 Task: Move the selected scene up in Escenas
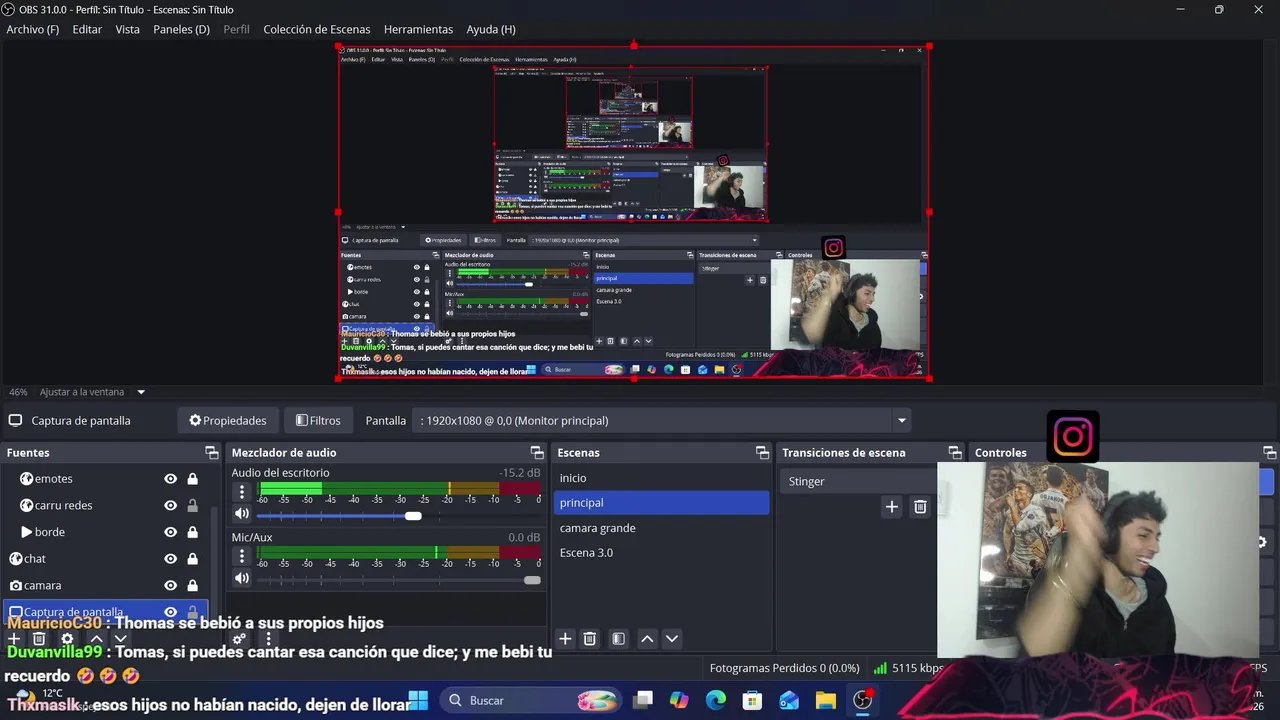[x=647, y=639]
